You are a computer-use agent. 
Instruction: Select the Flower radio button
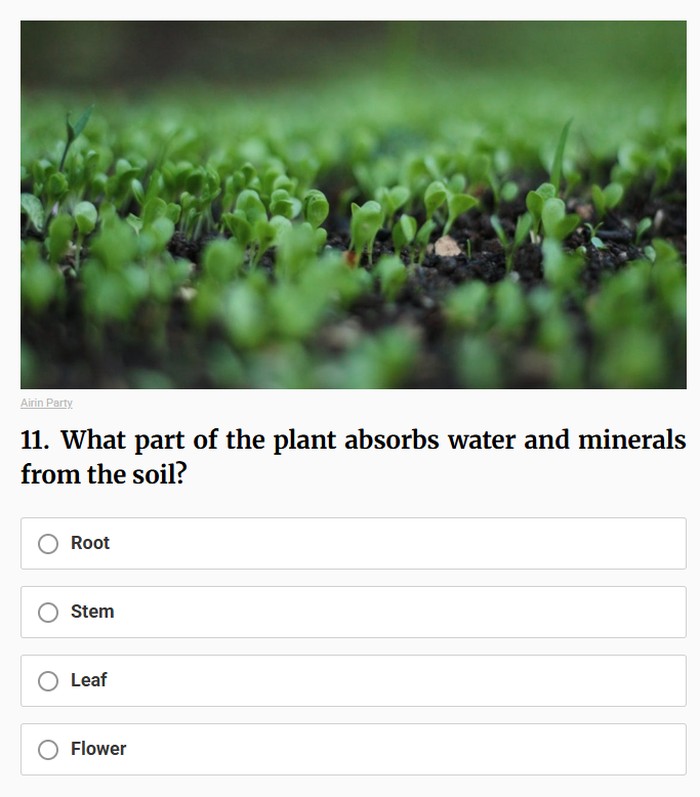[48, 749]
